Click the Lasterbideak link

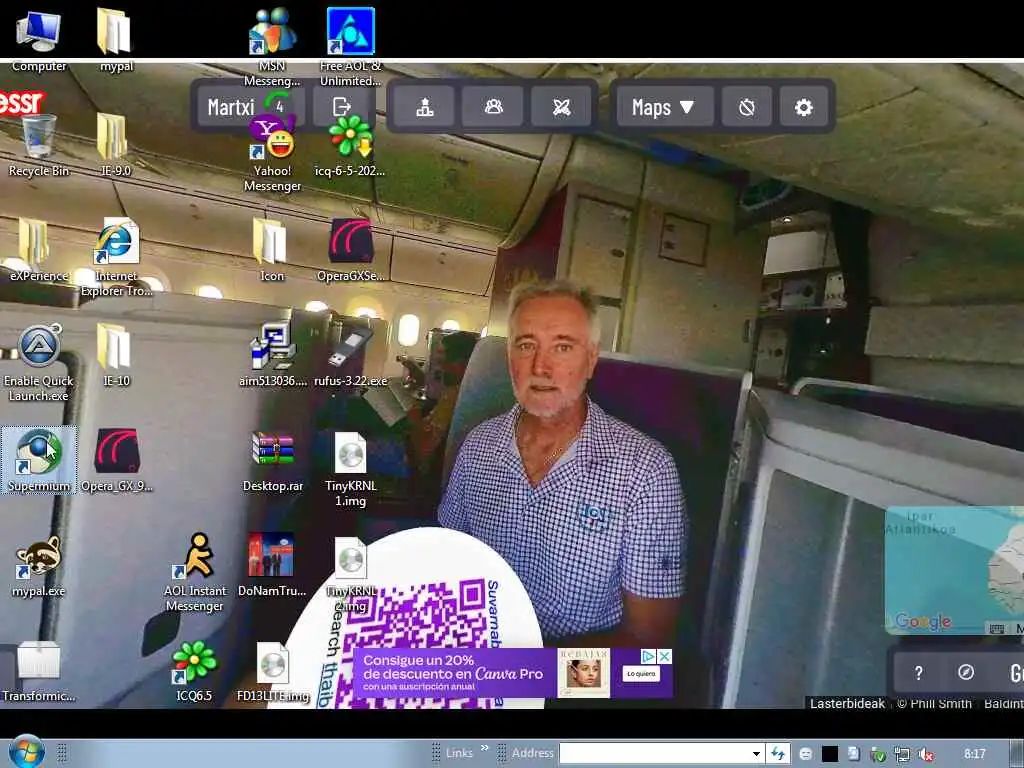coord(847,703)
